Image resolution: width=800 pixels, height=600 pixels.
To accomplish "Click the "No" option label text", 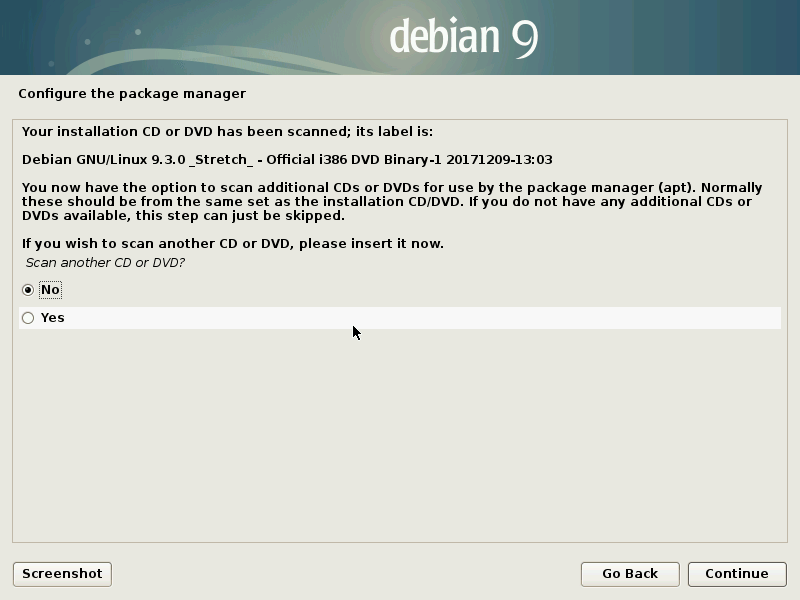I will click(x=50, y=290).
